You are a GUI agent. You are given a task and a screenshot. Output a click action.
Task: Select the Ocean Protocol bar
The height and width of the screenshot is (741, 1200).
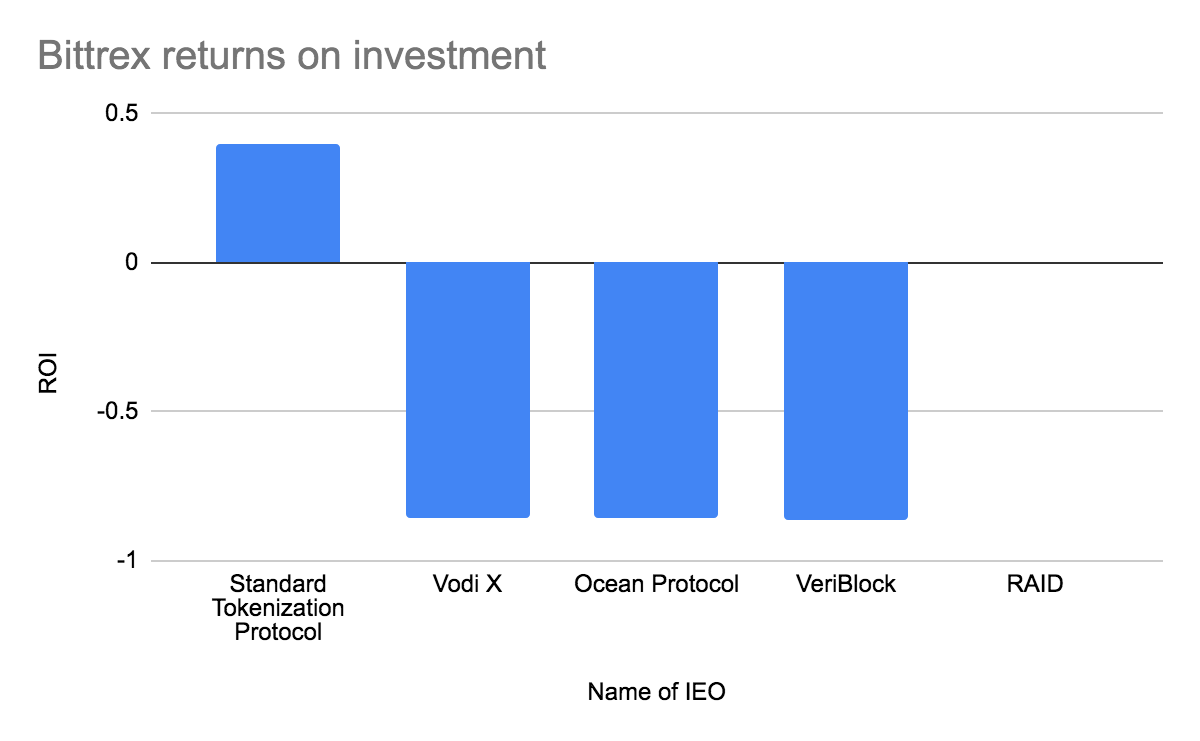(x=656, y=390)
